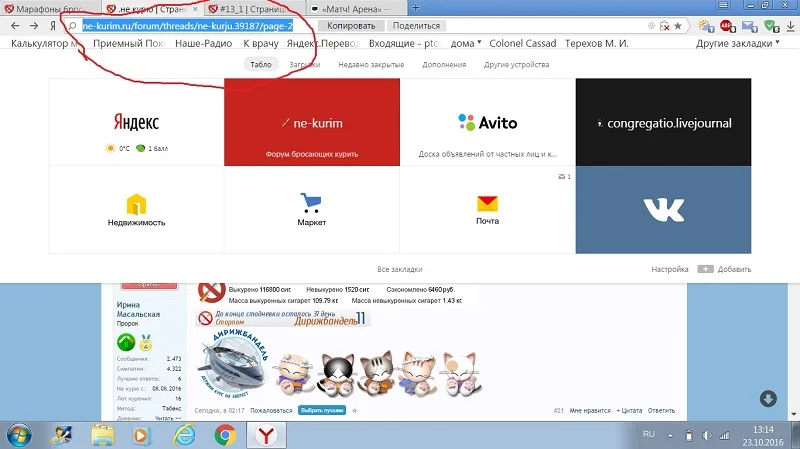Click the bookmark star in address bar
This screenshot has width=800, height=449.
(678, 26)
